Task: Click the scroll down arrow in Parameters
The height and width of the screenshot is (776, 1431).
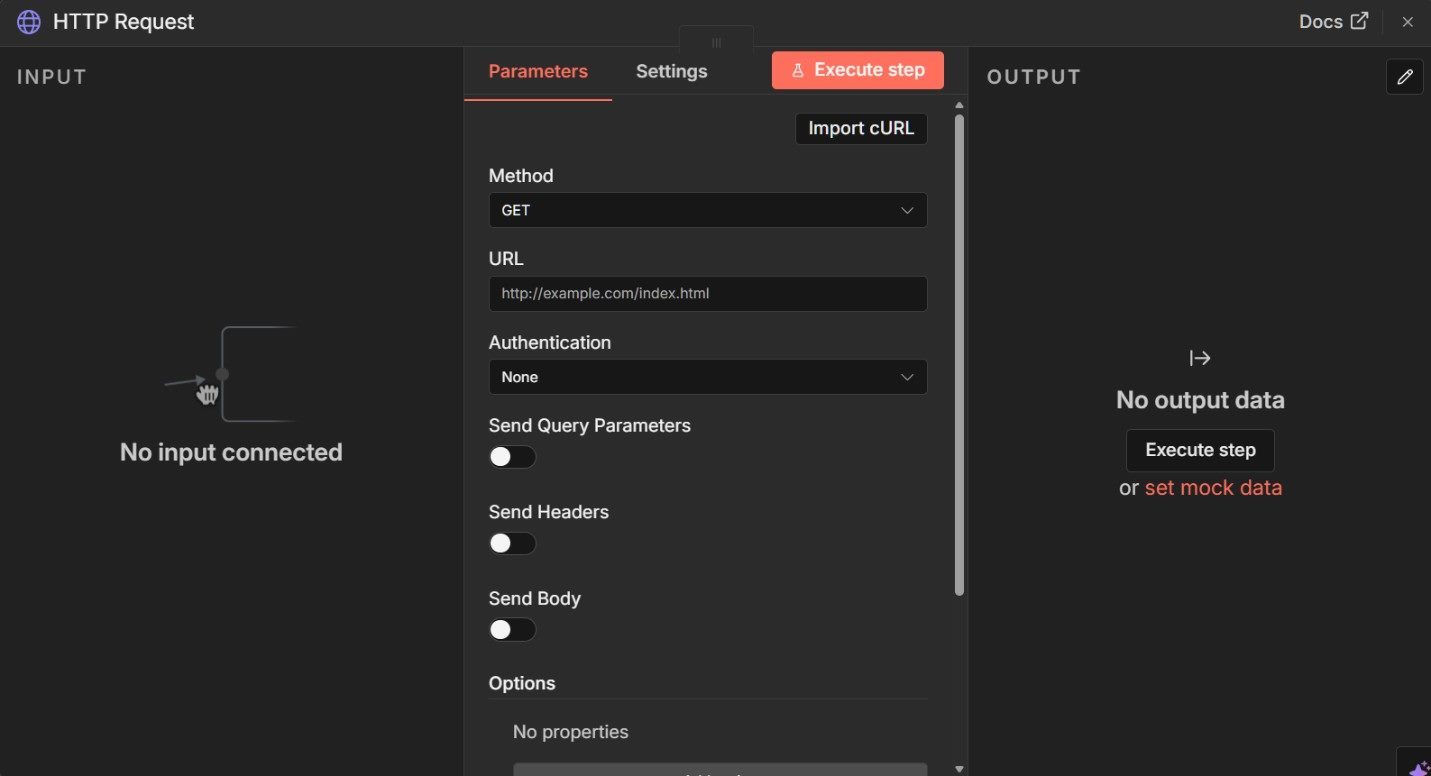Action: pos(959,768)
